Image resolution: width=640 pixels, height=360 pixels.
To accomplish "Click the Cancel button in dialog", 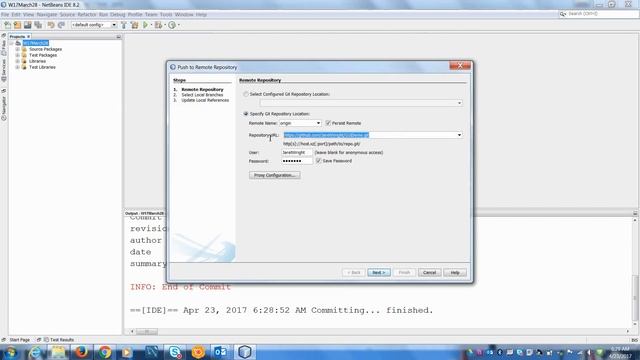I will pos(429,272).
